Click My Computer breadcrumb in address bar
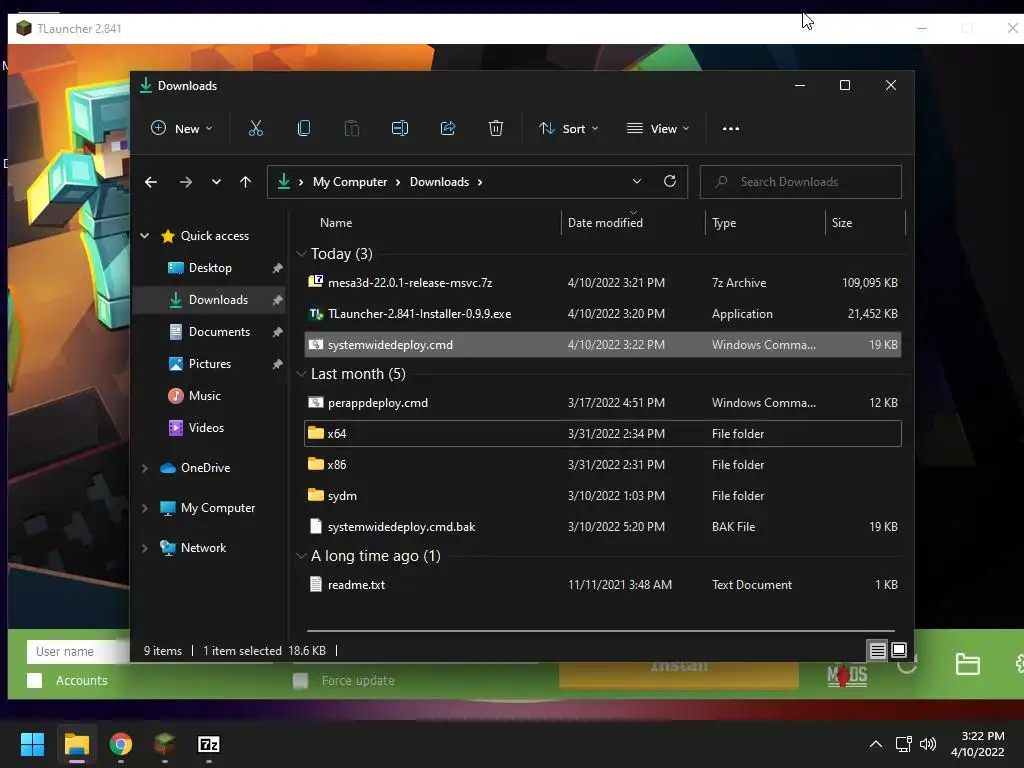 click(x=349, y=182)
